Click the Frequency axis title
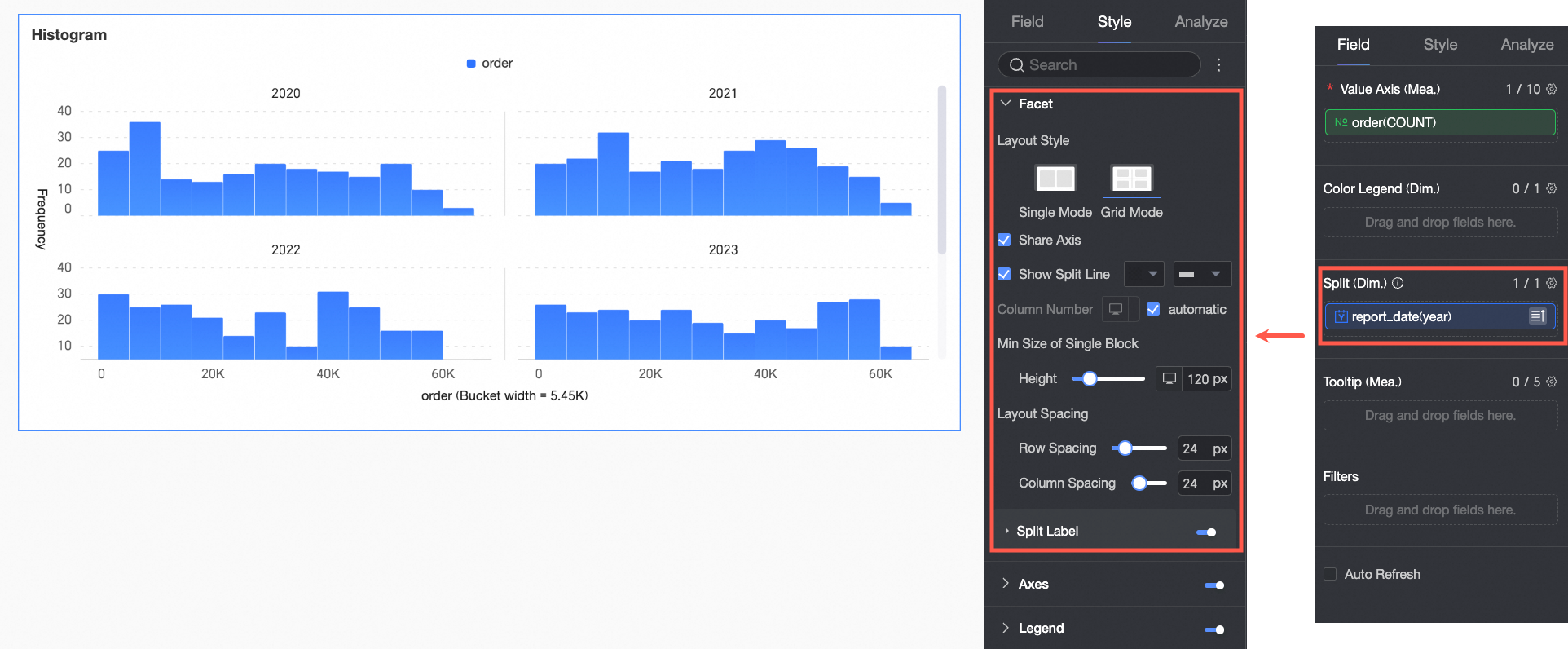 tap(42, 219)
